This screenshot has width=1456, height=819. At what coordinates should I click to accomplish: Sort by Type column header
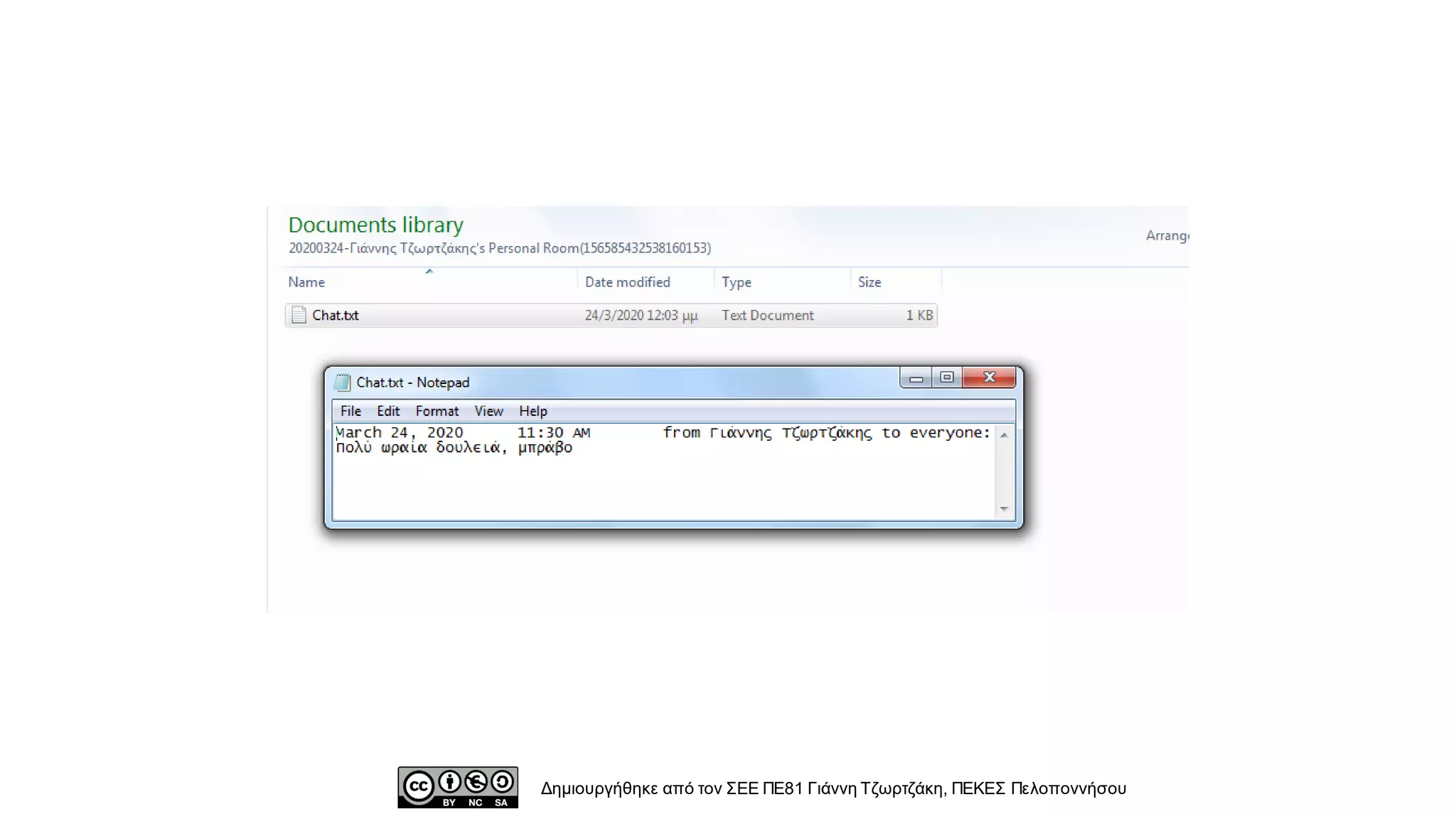(x=736, y=282)
